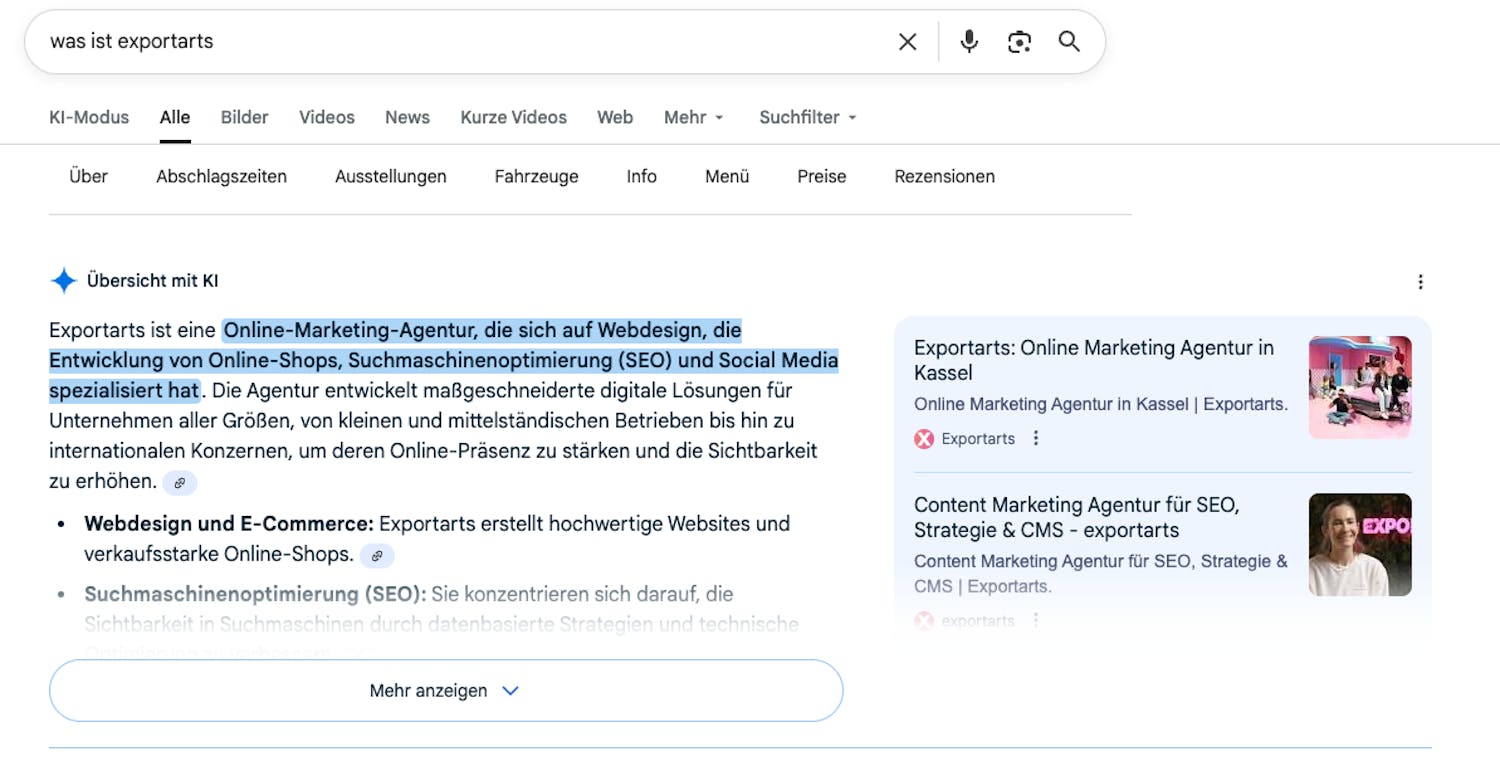Viewport: 1500px width, 771px height.
Task: Clear the search field with the X icon
Action: (x=907, y=41)
